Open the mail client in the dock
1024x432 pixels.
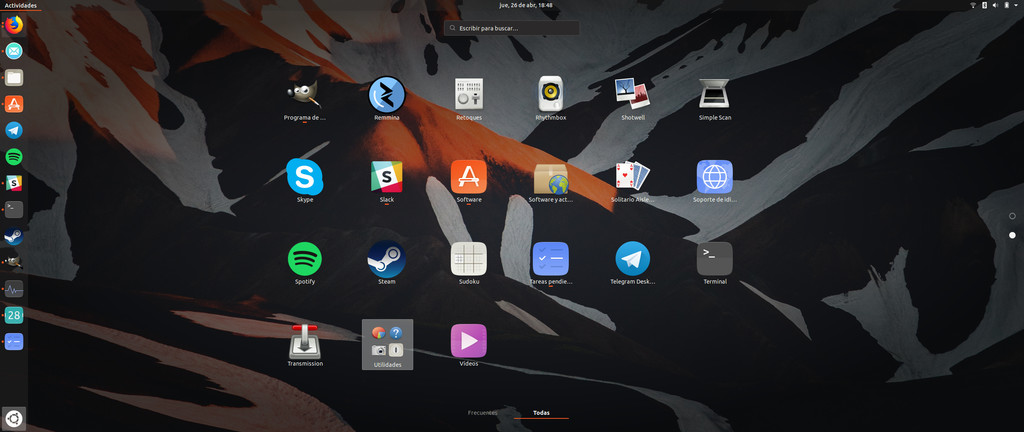pyautogui.click(x=14, y=51)
